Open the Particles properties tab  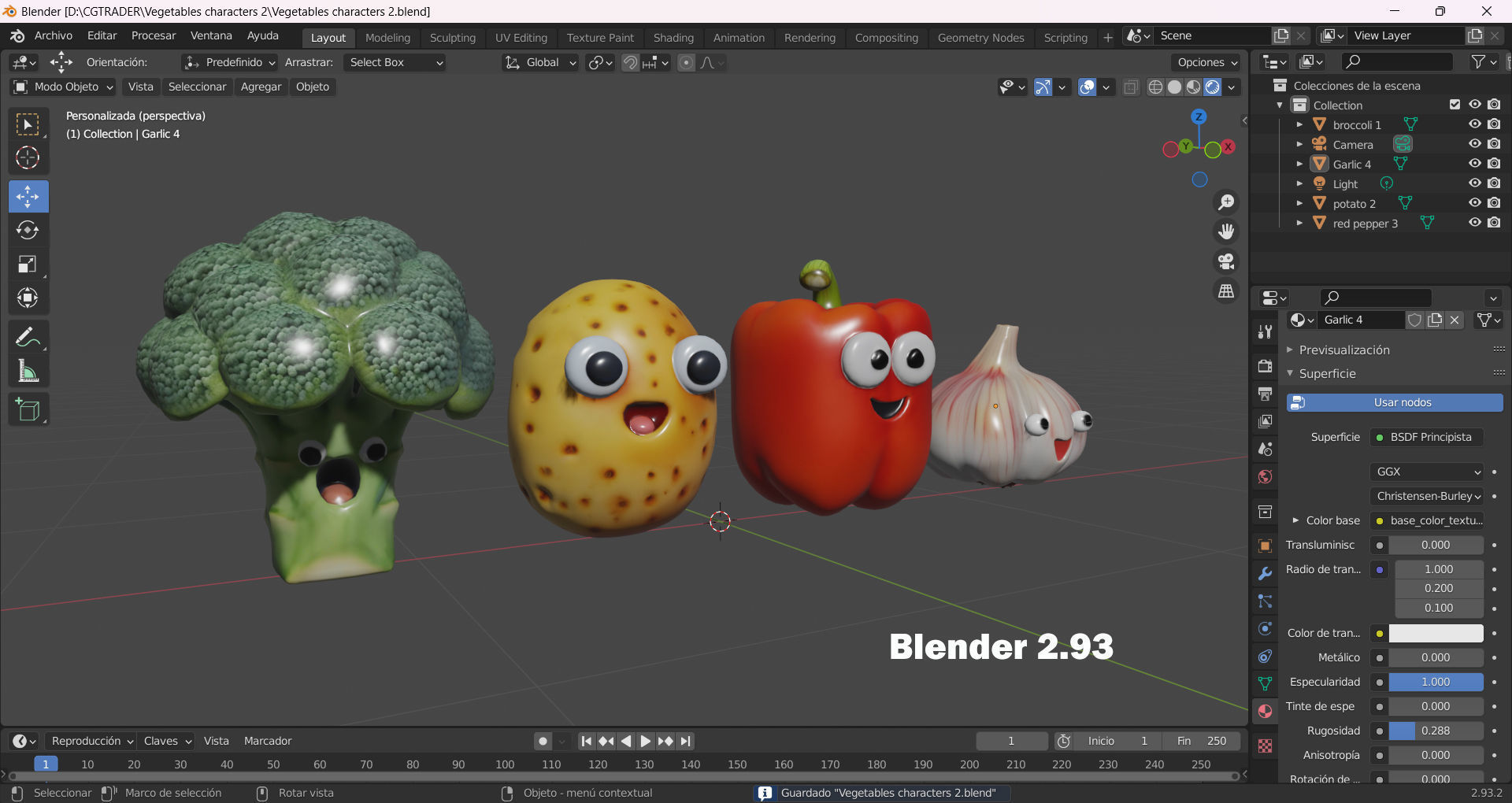(x=1265, y=601)
